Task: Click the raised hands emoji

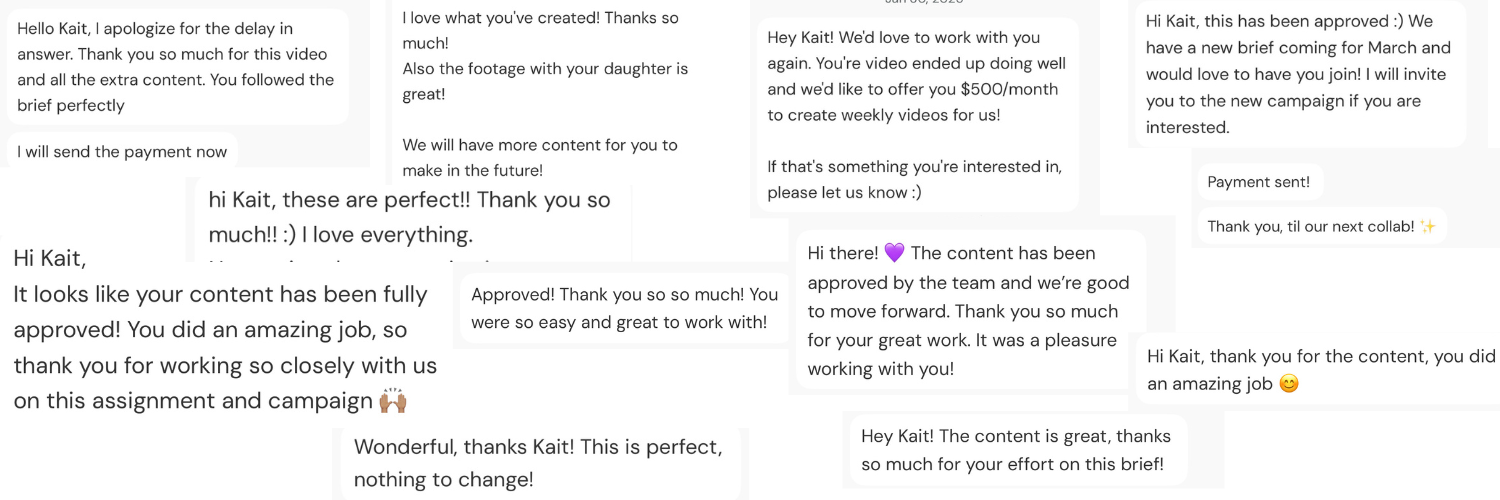Action: [393, 401]
